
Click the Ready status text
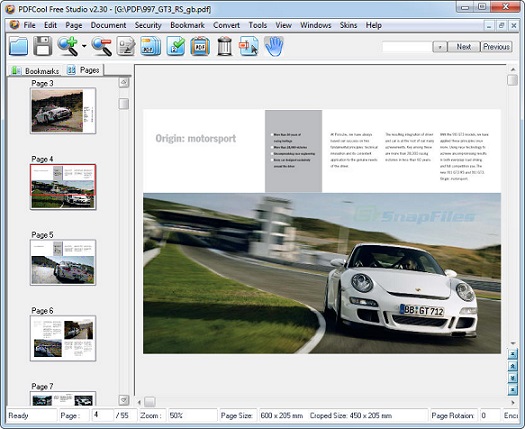(x=18, y=415)
